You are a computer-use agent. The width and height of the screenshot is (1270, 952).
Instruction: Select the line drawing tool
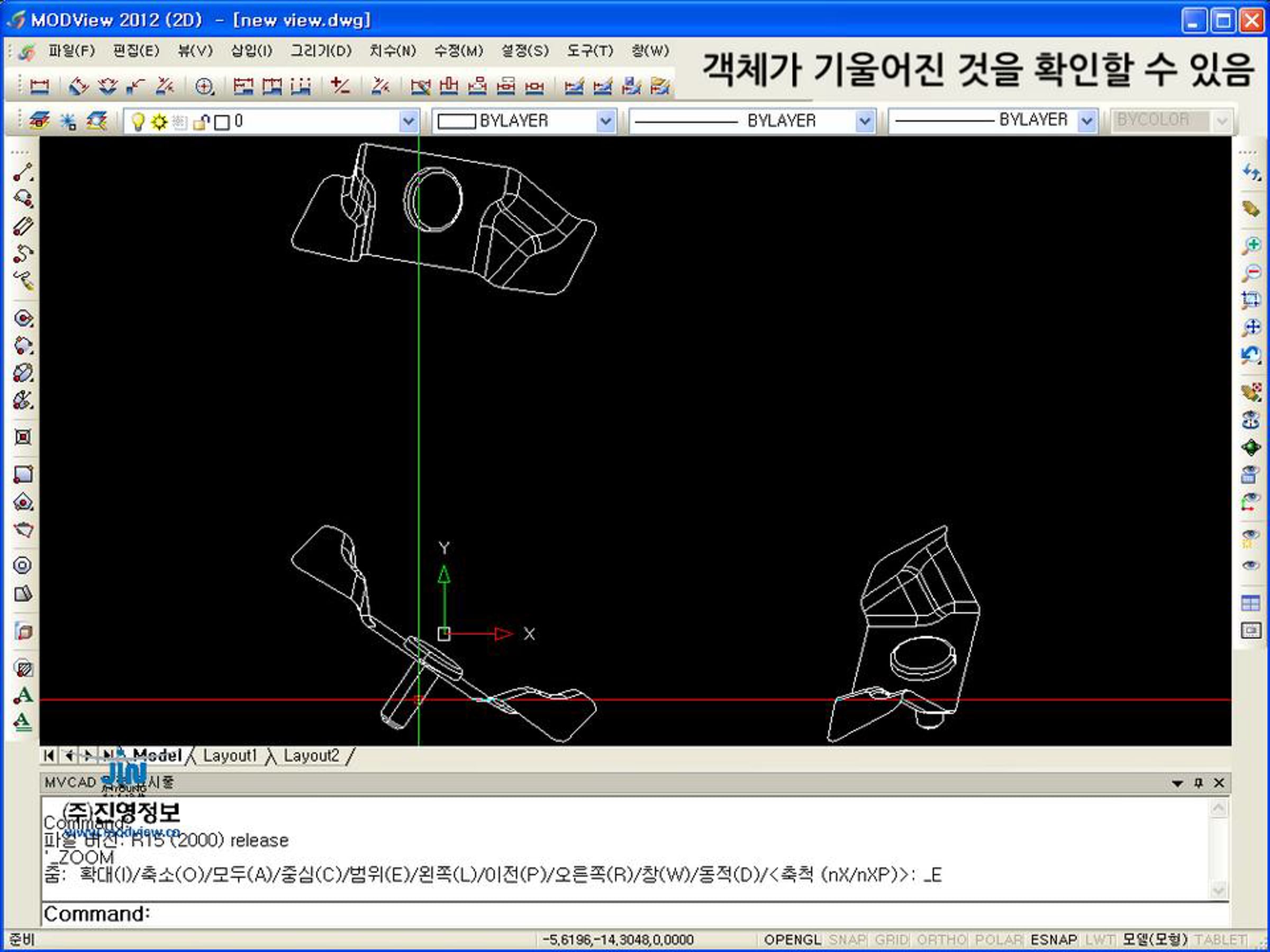(23, 171)
